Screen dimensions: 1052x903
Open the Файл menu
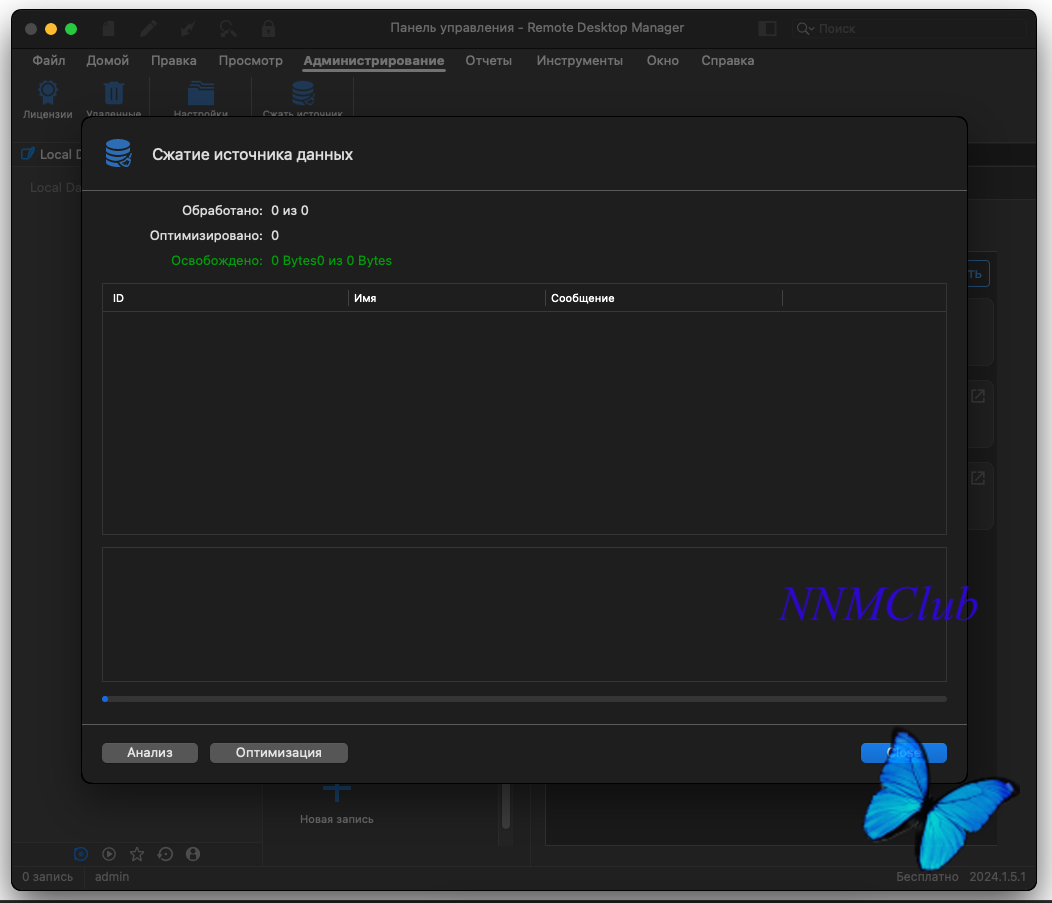coord(49,60)
